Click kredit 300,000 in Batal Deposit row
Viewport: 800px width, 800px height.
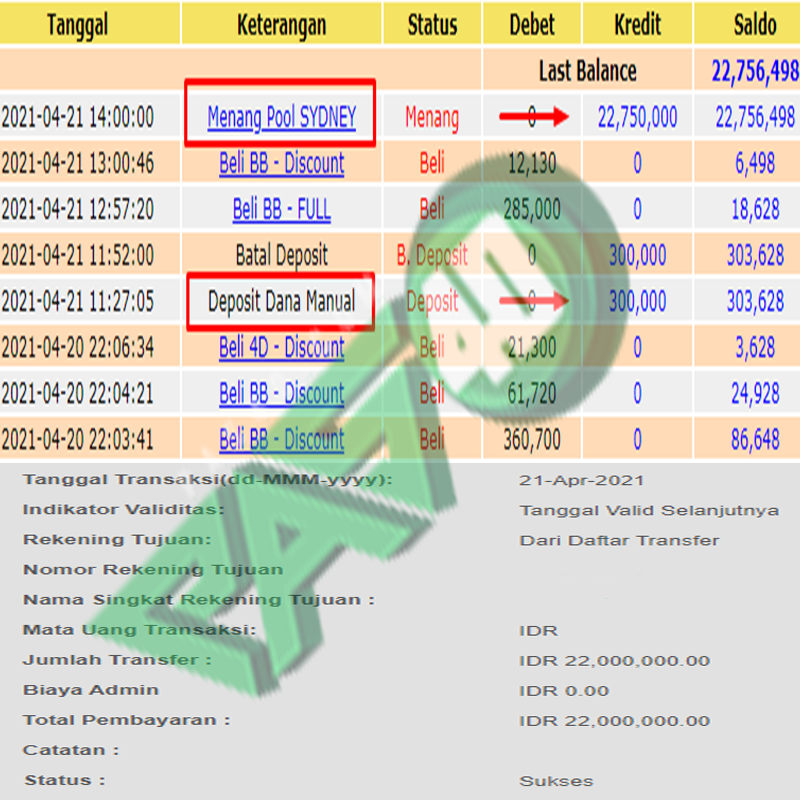point(637,255)
